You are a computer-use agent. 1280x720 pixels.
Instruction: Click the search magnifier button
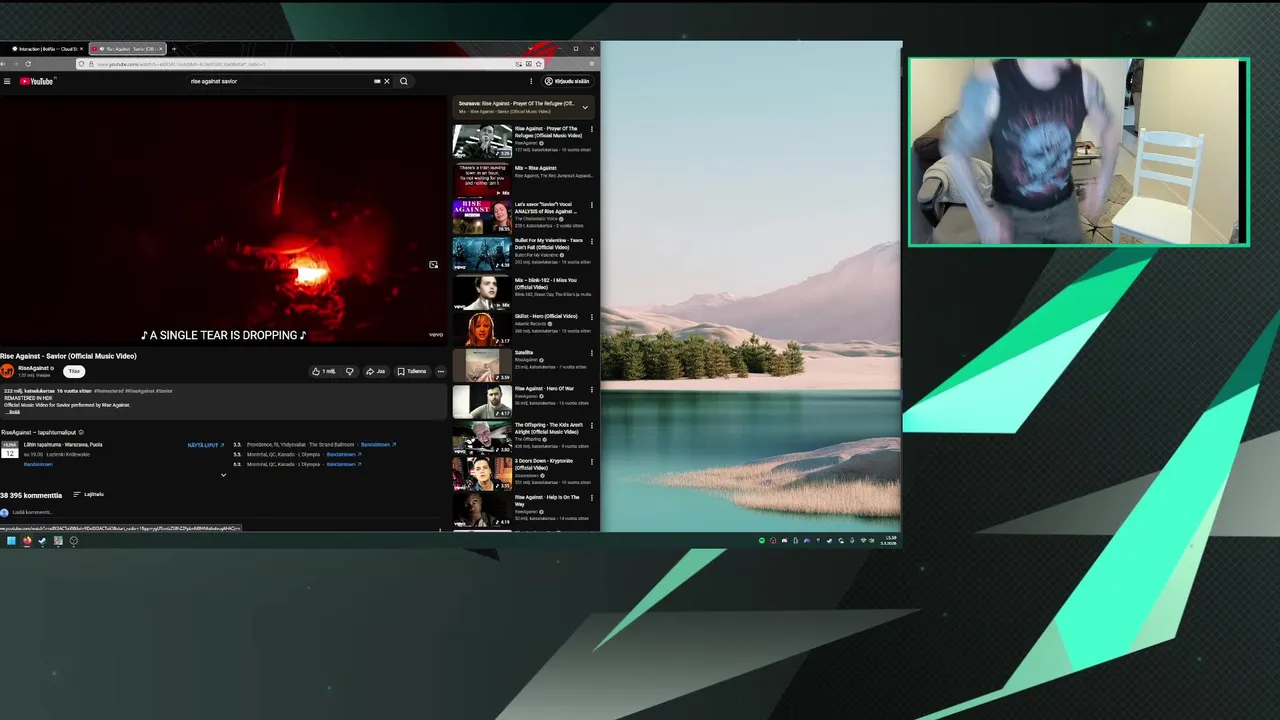(404, 81)
